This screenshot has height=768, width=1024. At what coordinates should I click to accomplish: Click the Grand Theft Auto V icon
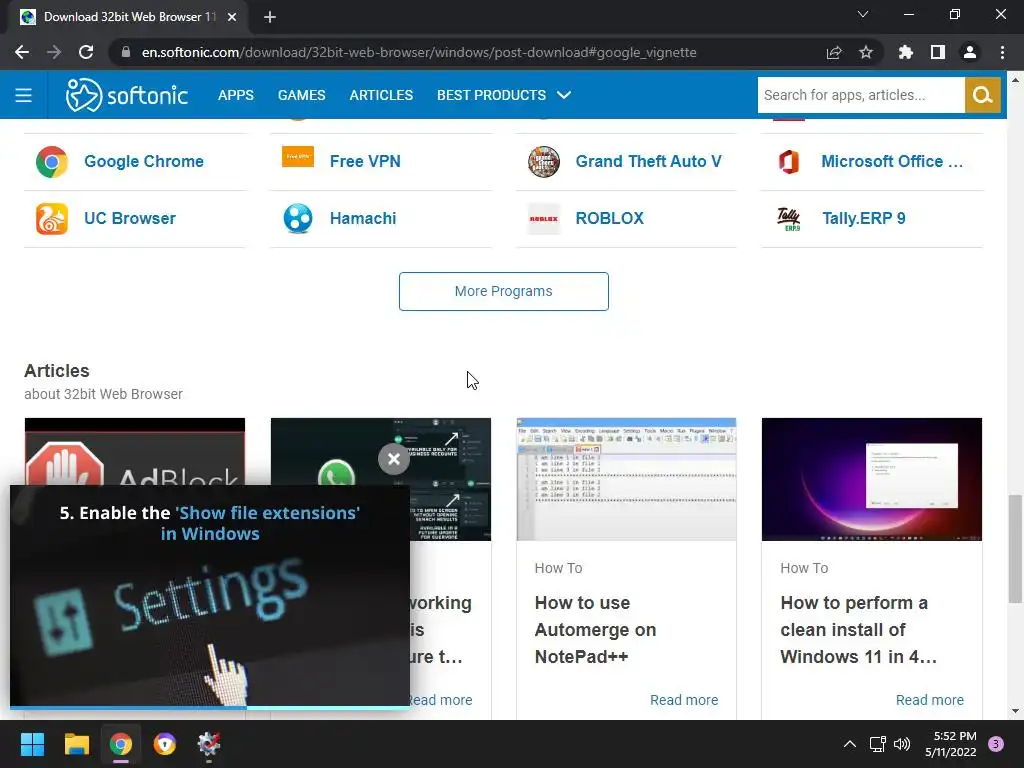pyautogui.click(x=543, y=161)
